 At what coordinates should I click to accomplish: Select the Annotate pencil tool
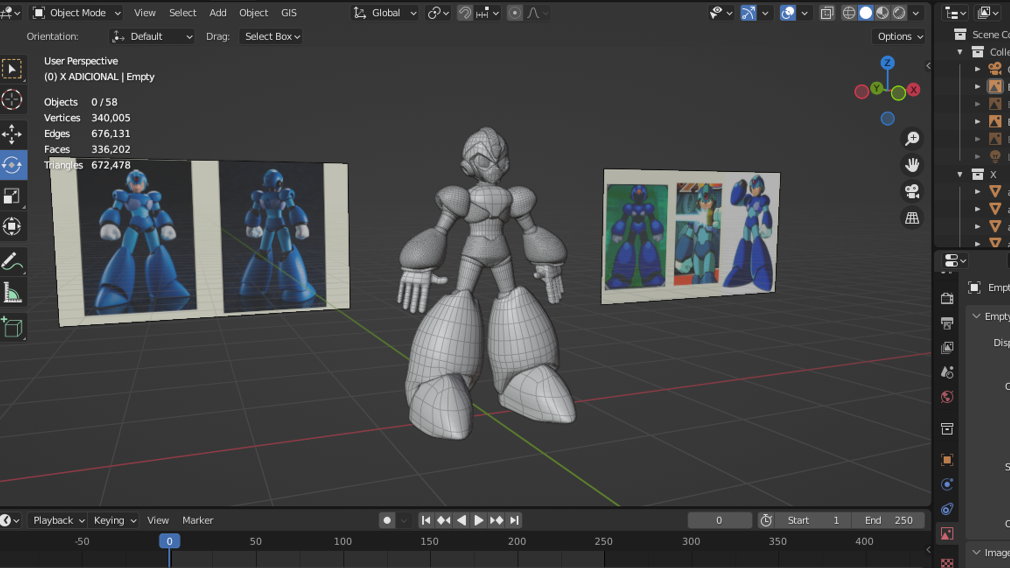click(x=12, y=262)
